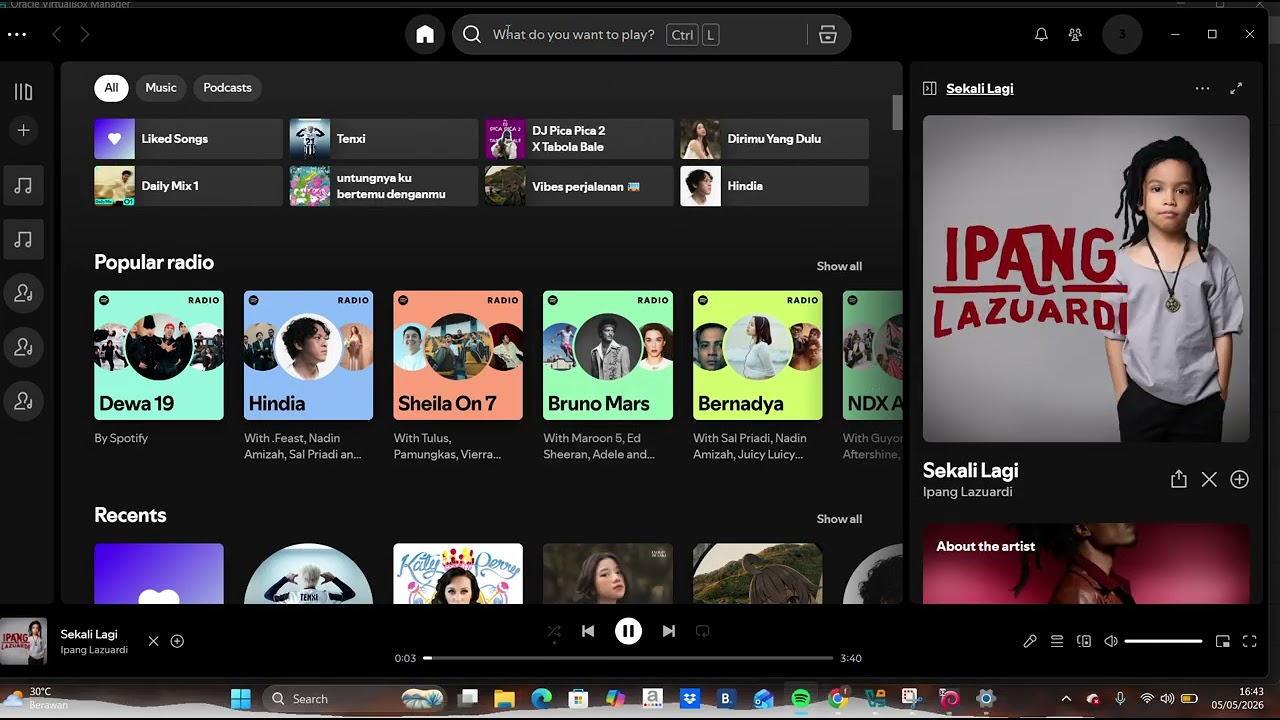
Task: Pause the current song
Action: [x=628, y=631]
